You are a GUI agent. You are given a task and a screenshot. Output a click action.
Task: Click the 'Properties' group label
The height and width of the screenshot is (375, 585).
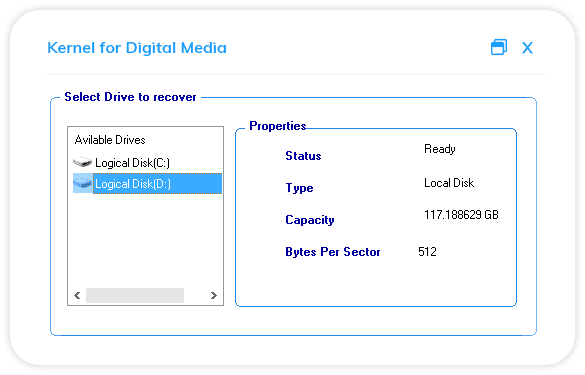click(278, 126)
